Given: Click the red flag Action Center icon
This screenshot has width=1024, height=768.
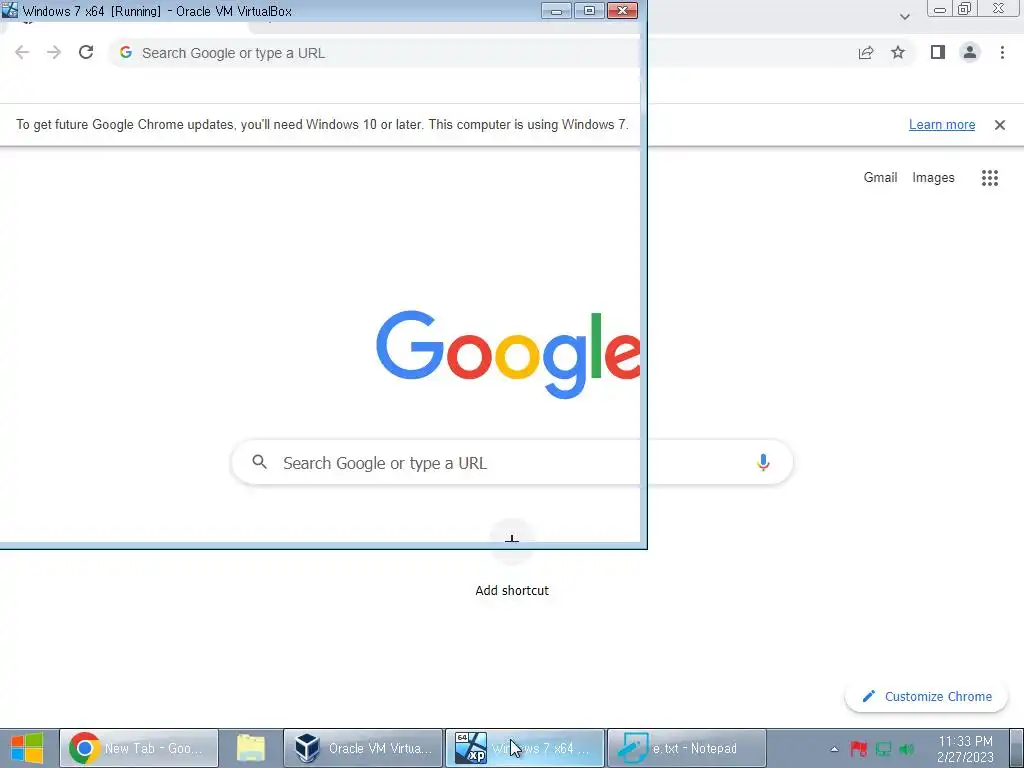Looking at the screenshot, I should 858,749.
